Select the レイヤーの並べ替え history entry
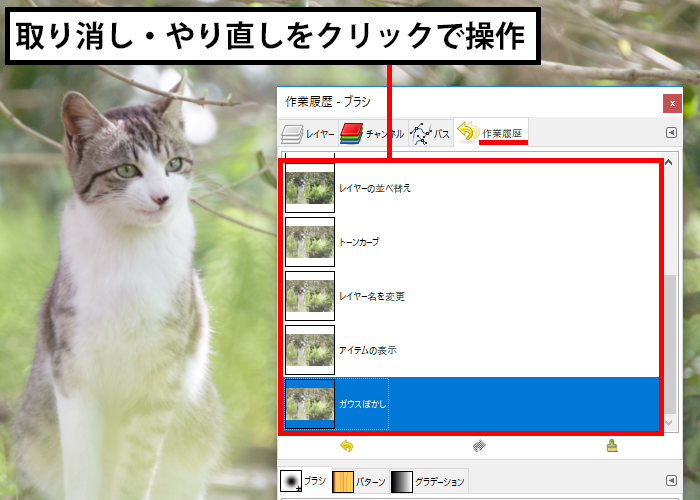Image resolution: width=700 pixels, height=500 pixels. click(x=471, y=188)
